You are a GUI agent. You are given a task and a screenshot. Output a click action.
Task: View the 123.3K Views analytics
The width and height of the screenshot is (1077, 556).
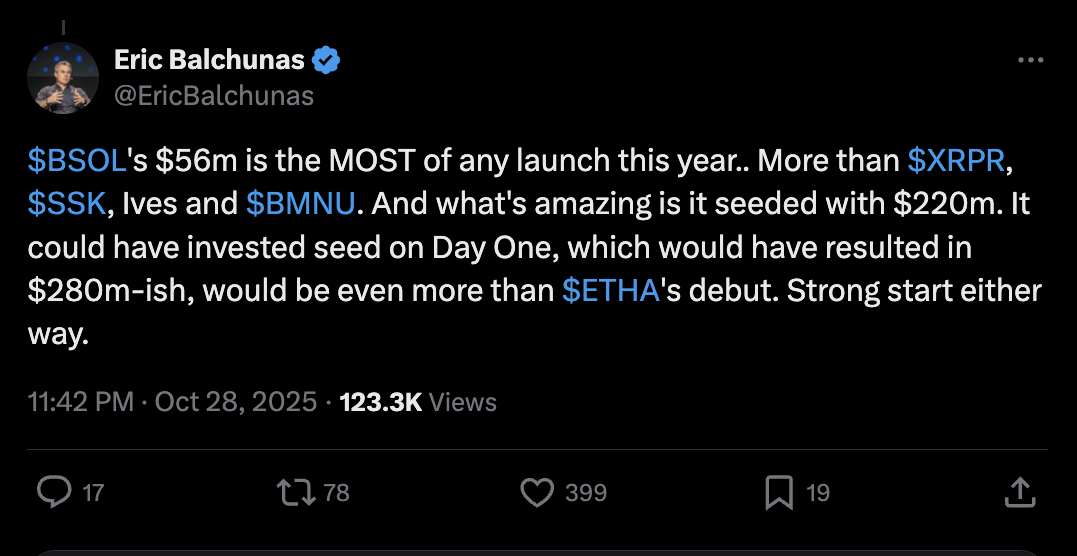[418, 402]
